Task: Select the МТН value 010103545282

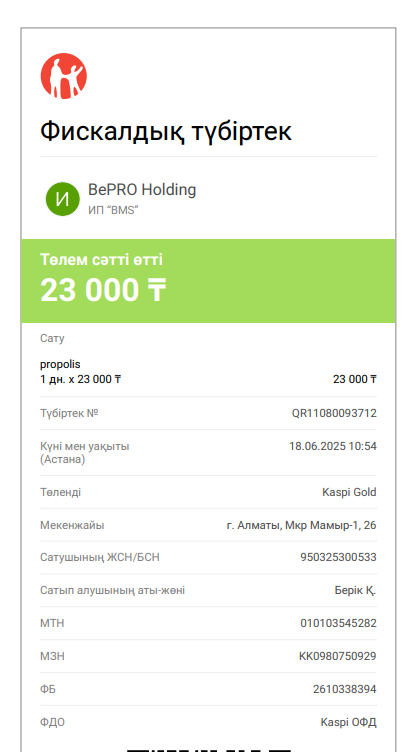Action: pos(338,623)
